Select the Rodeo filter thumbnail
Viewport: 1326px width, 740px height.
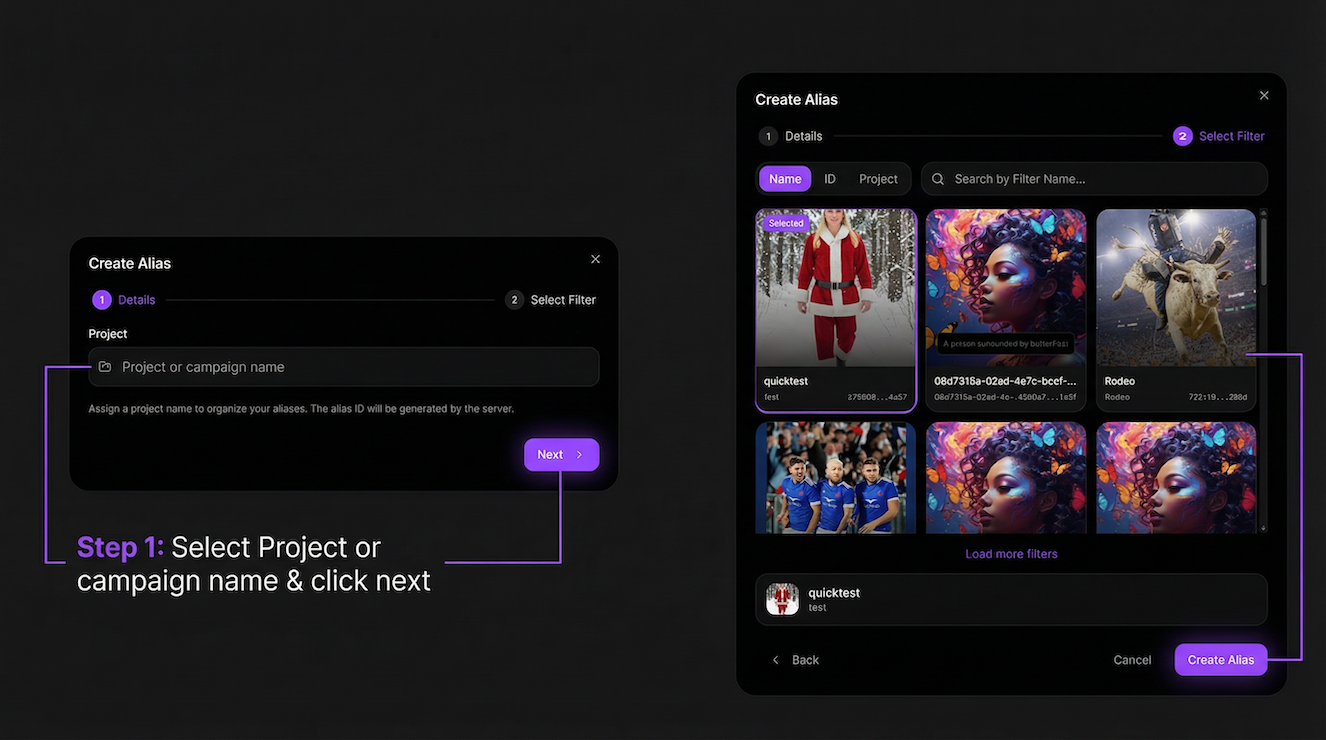click(x=1176, y=289)
